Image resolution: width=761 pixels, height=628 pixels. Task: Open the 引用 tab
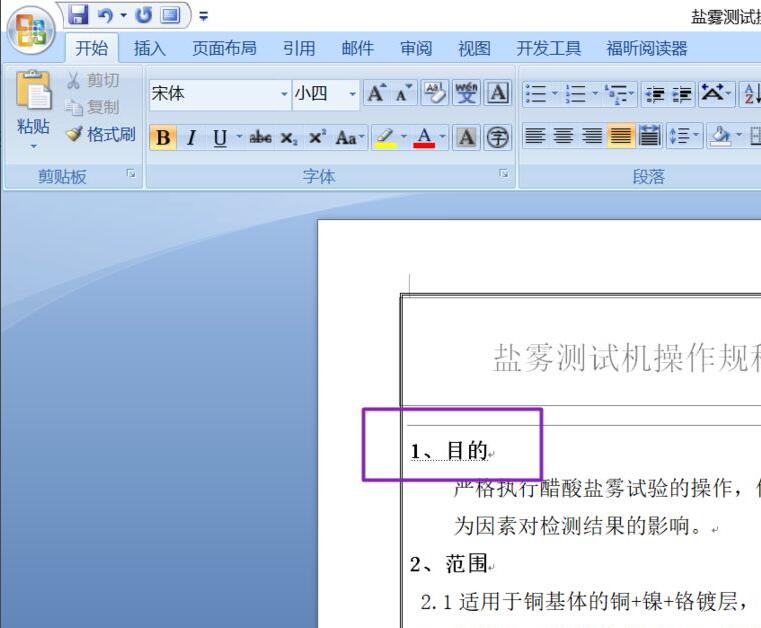(x=299, y=48)
